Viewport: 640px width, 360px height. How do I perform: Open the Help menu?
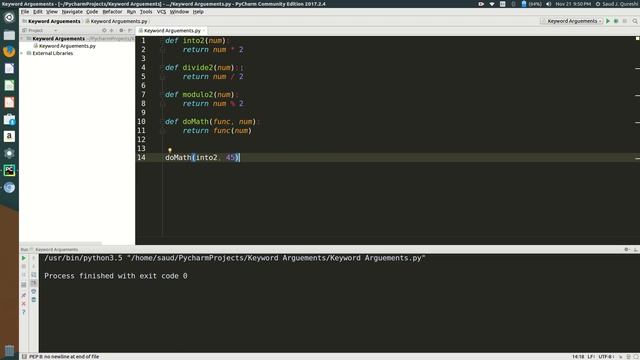[198, 12]
